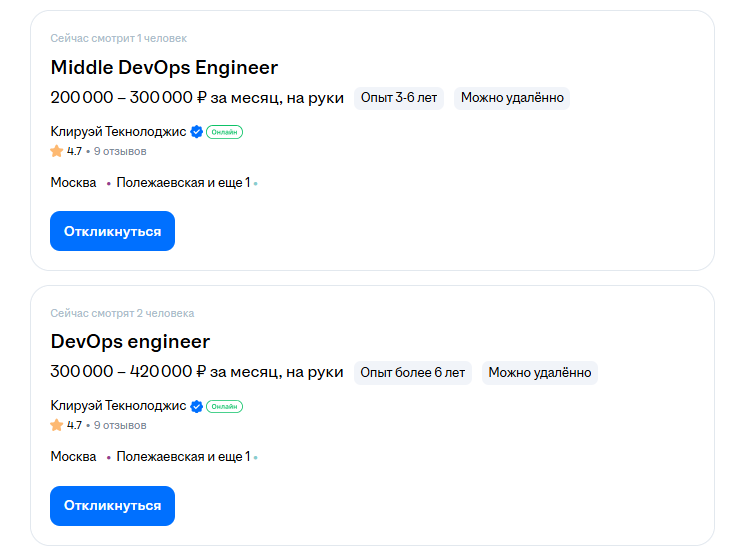Screen dimensions: 750x555
Task: Click Полежаевская и еще 1 in Middle DevOps card
Action: [183, 183]
